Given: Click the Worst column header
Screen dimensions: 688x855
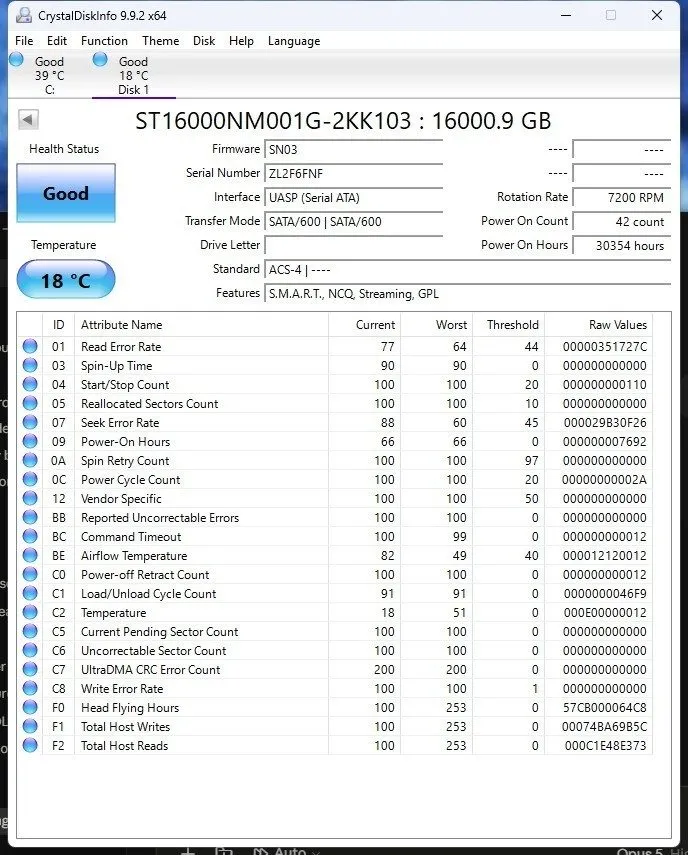Looking at the screenshot, I should pos(436,325).
